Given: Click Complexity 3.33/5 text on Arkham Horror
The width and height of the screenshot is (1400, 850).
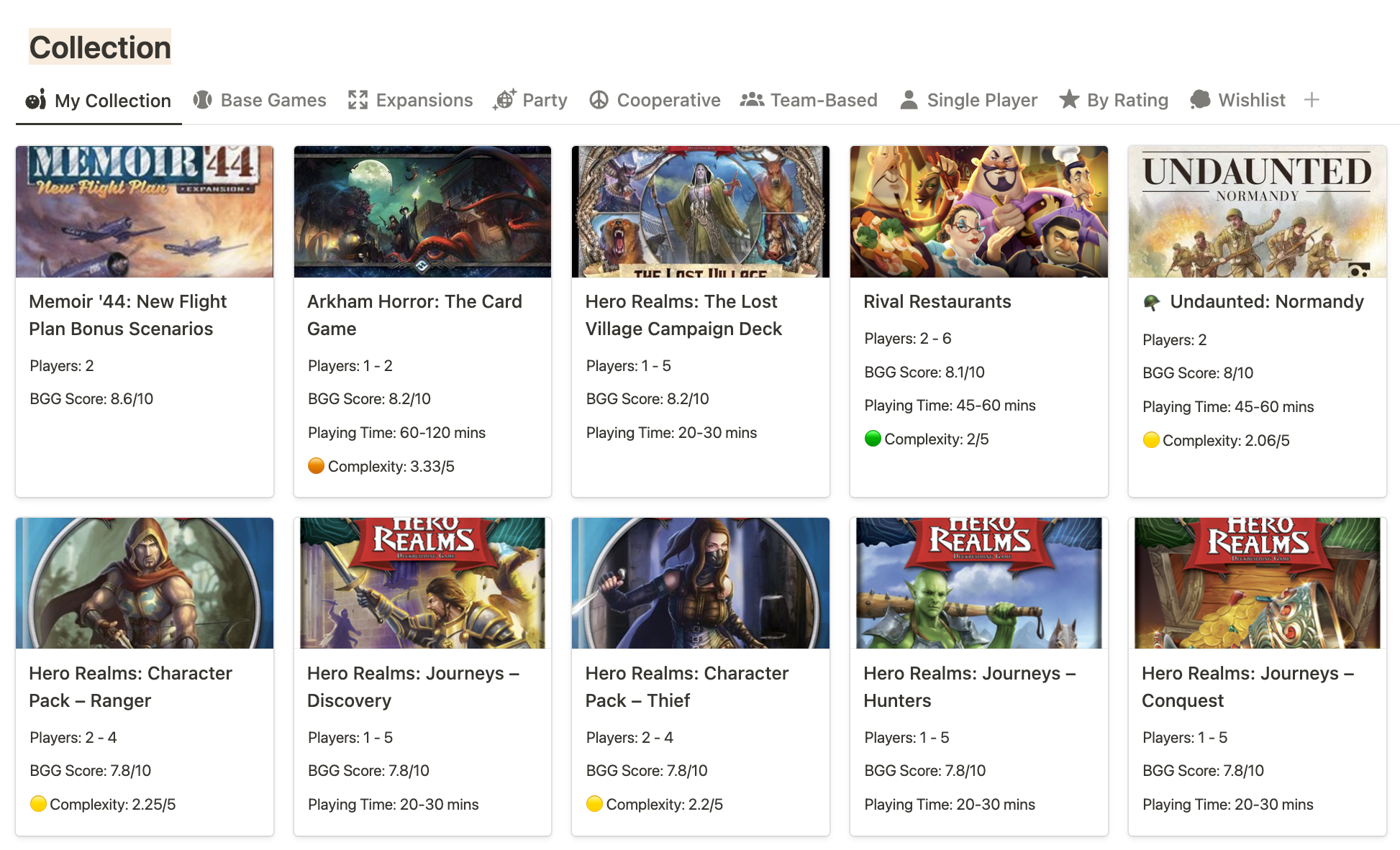Looking at the screenshot, I should pos(391,466).
